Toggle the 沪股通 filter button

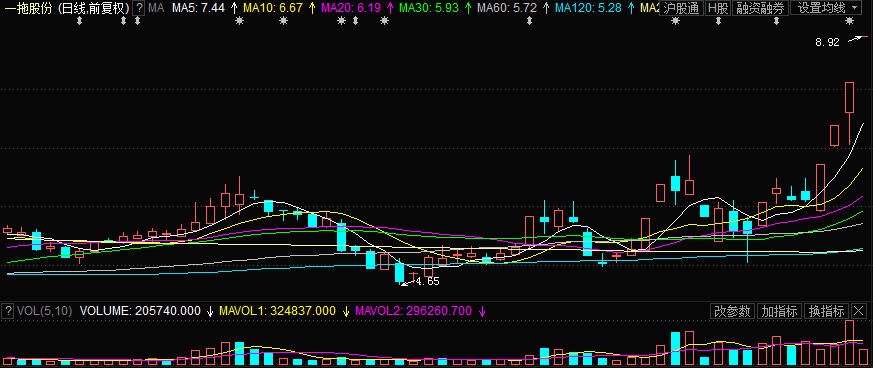(680, 8)
